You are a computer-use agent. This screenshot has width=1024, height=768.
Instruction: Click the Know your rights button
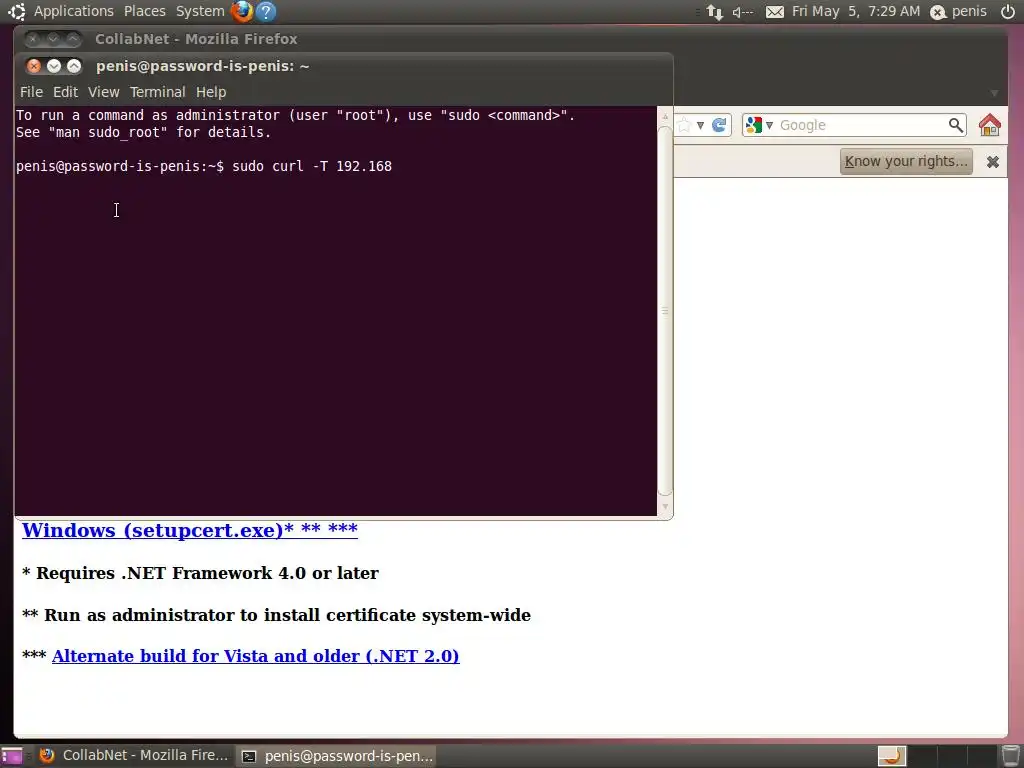(906, 161)
